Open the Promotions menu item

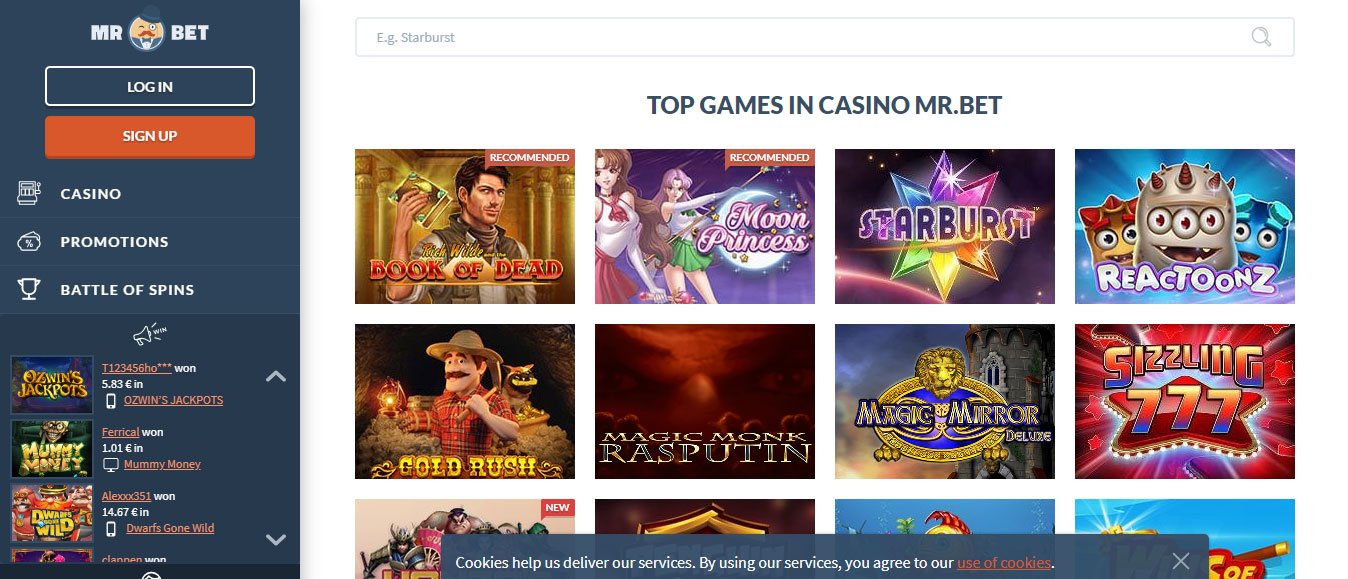(150, 241)
